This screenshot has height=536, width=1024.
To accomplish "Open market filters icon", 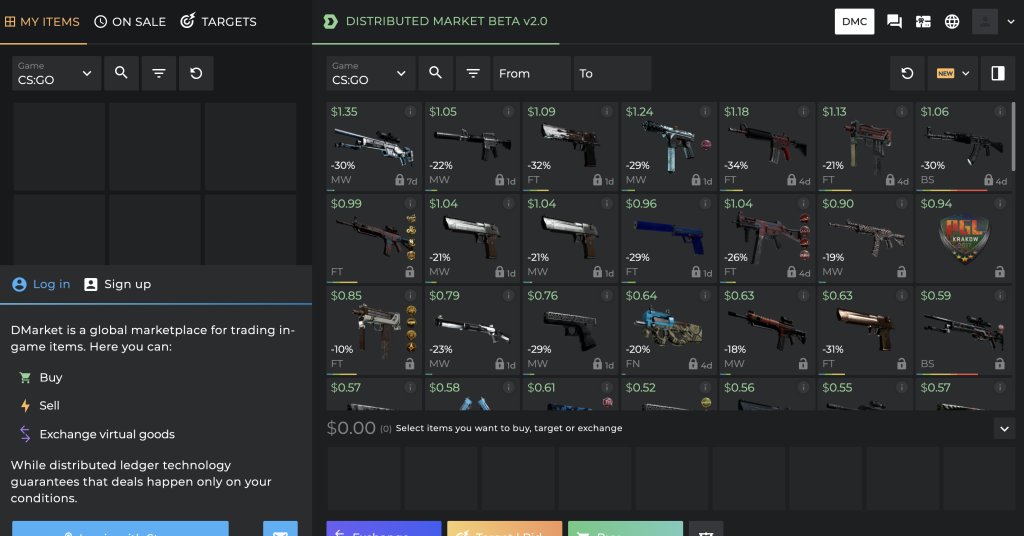I will coord(473,73).
